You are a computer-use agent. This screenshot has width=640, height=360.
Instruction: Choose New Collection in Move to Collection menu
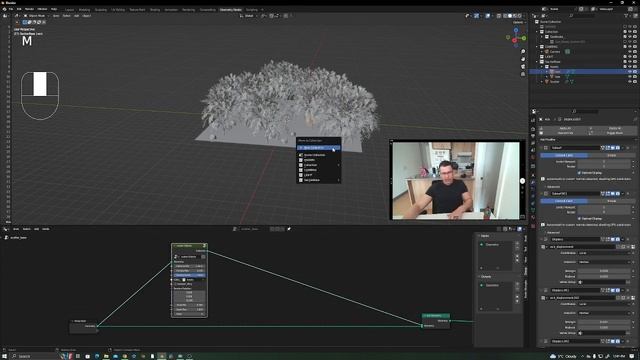click(318, 148)
